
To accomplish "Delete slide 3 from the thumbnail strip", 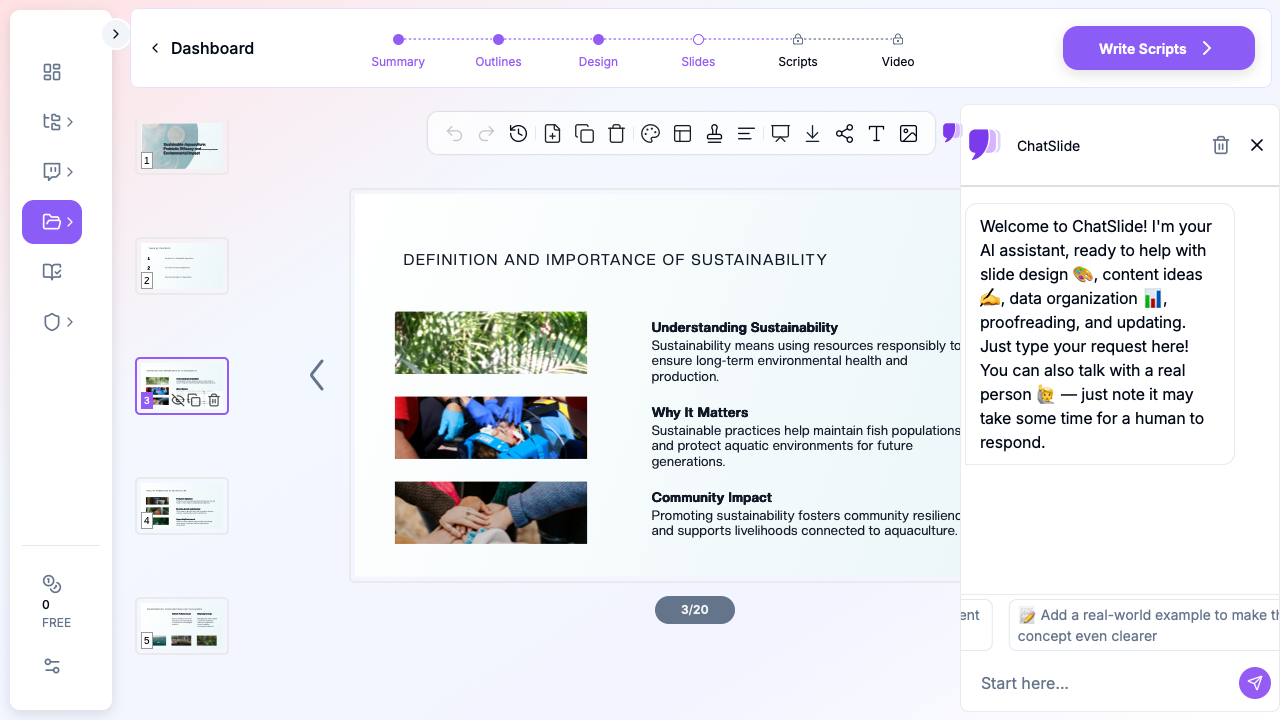I will pyautogui.click(x=213, y=400).
